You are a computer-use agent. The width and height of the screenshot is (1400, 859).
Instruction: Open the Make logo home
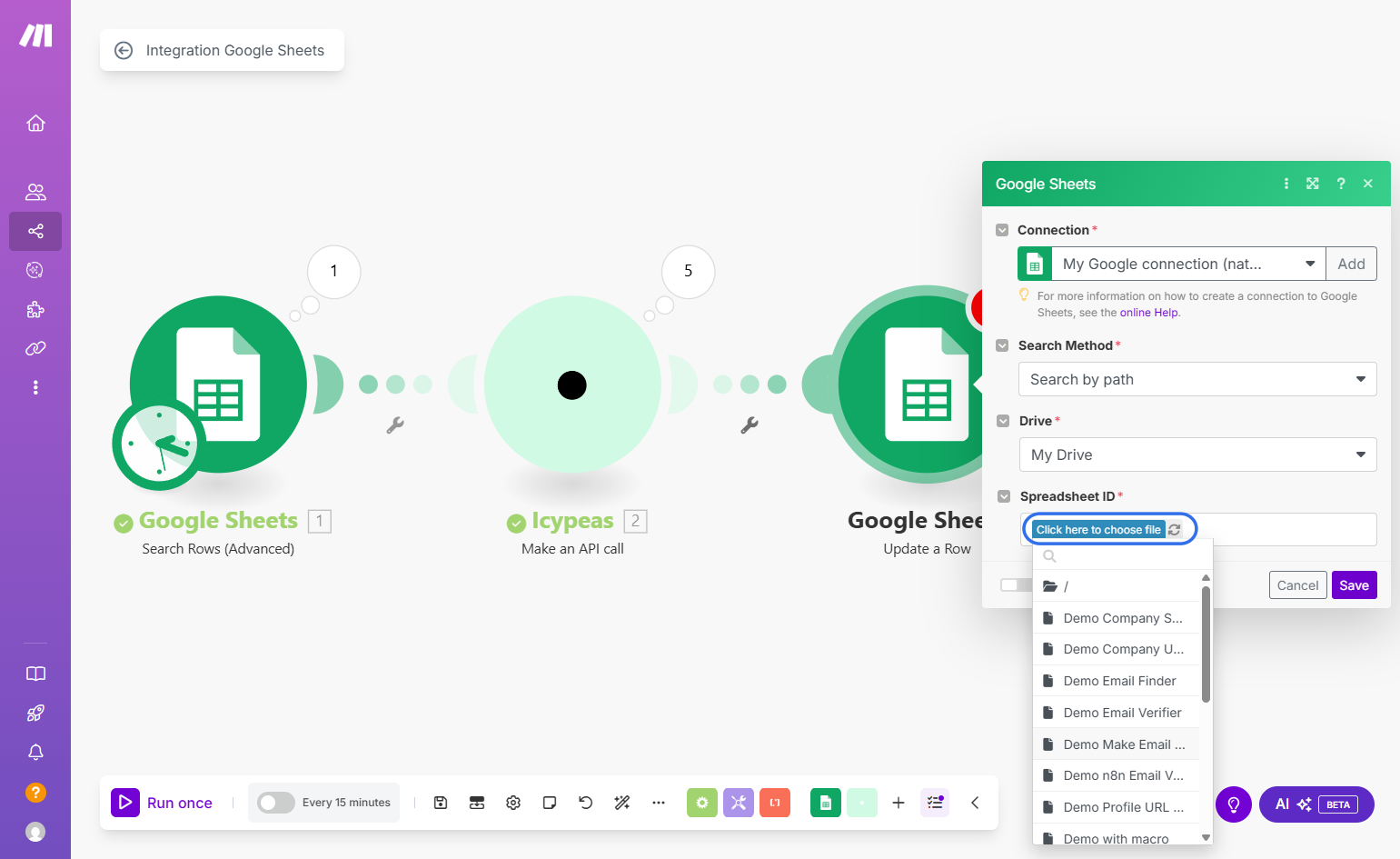click(x=35, y=35)
